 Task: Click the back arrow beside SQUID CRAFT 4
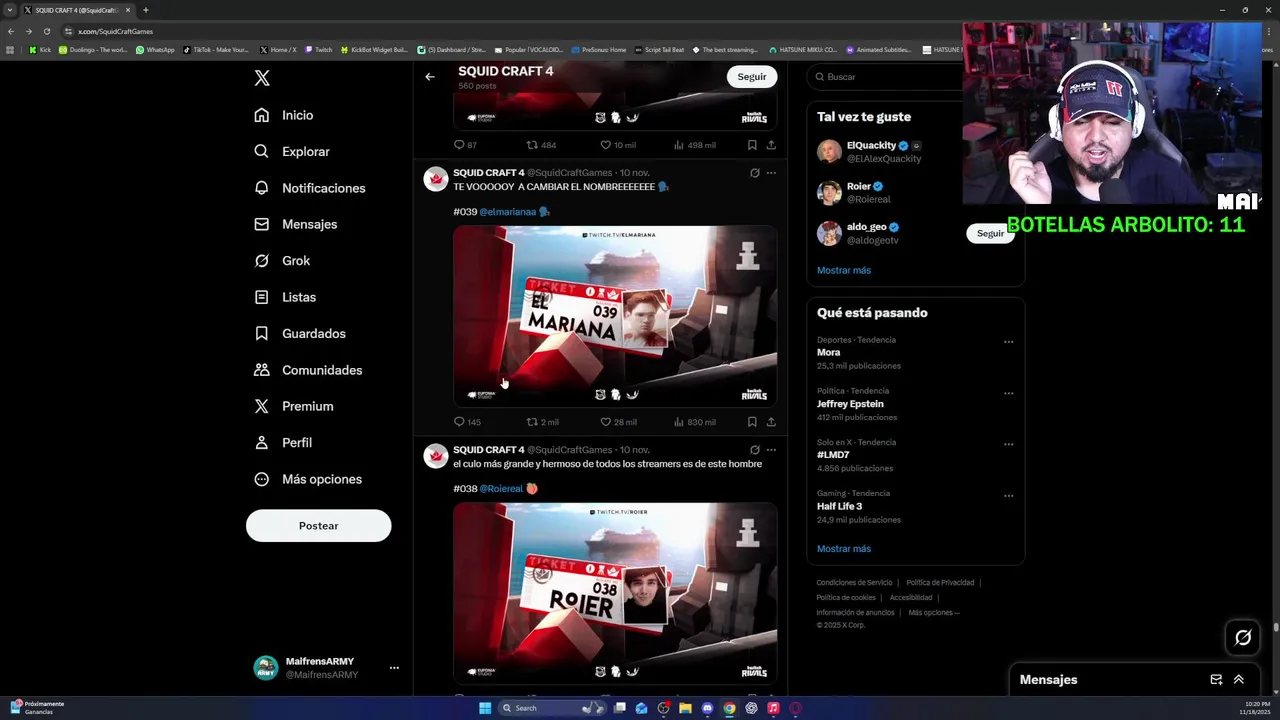pyautogui.click(x=430, y=77)
